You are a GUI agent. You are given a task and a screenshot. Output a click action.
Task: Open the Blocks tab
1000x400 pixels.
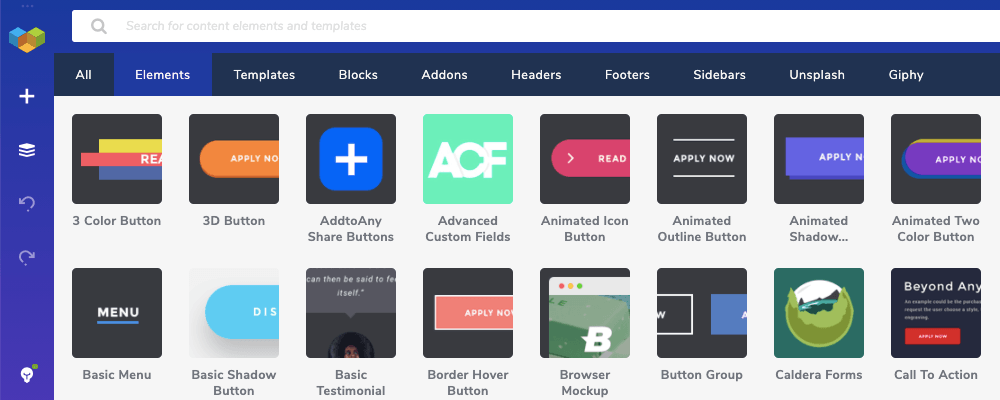point(358,75)
